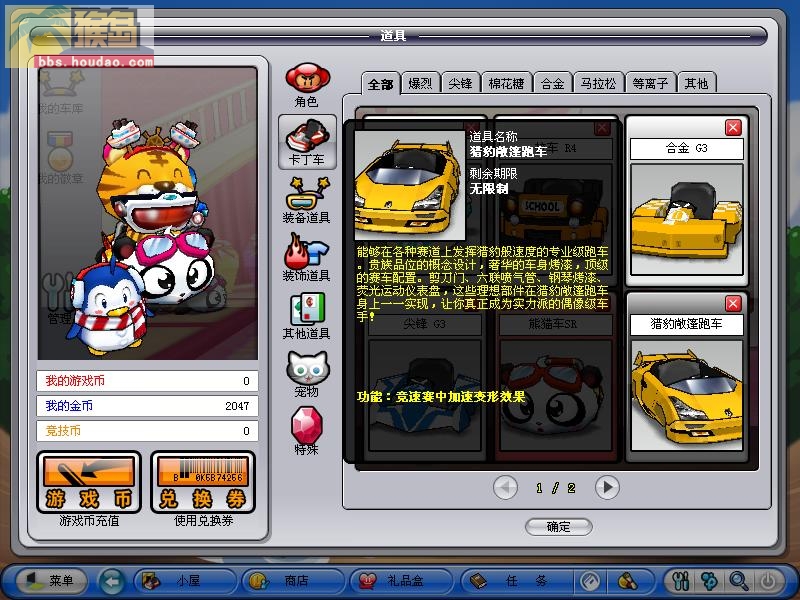Click the 竞技币 balance field
The image size is (800, 600).
pos(147,431)
